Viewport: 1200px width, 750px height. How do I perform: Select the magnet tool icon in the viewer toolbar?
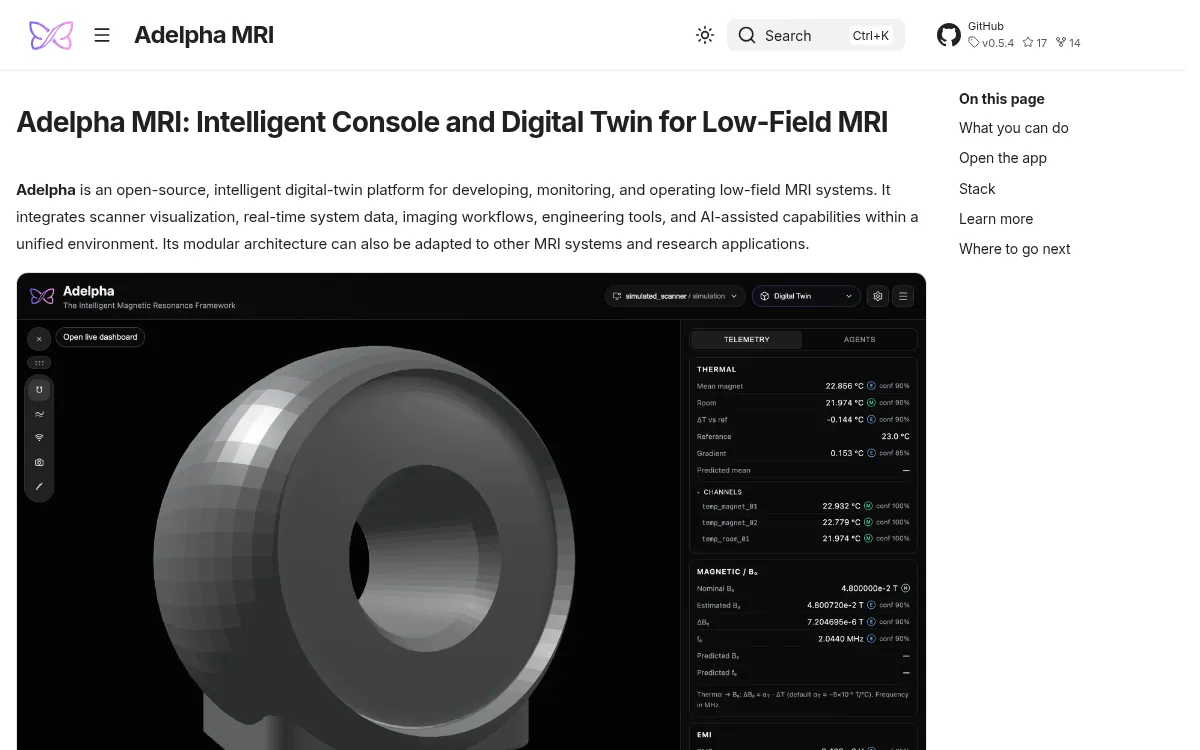39,389
